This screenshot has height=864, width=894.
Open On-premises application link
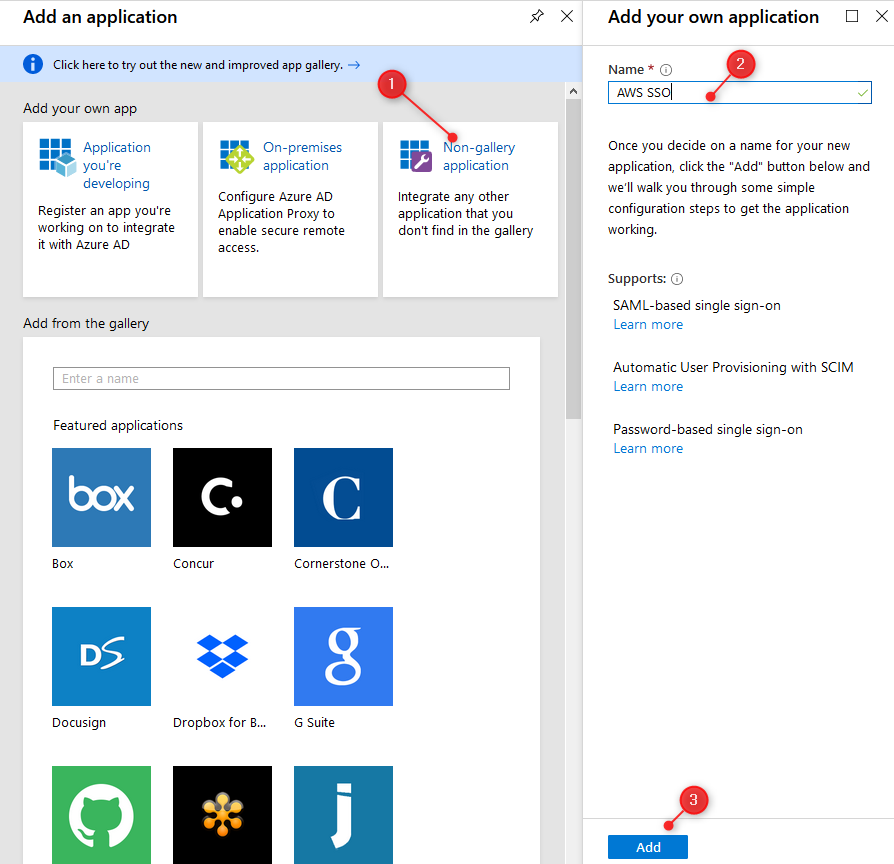[302, 156]
